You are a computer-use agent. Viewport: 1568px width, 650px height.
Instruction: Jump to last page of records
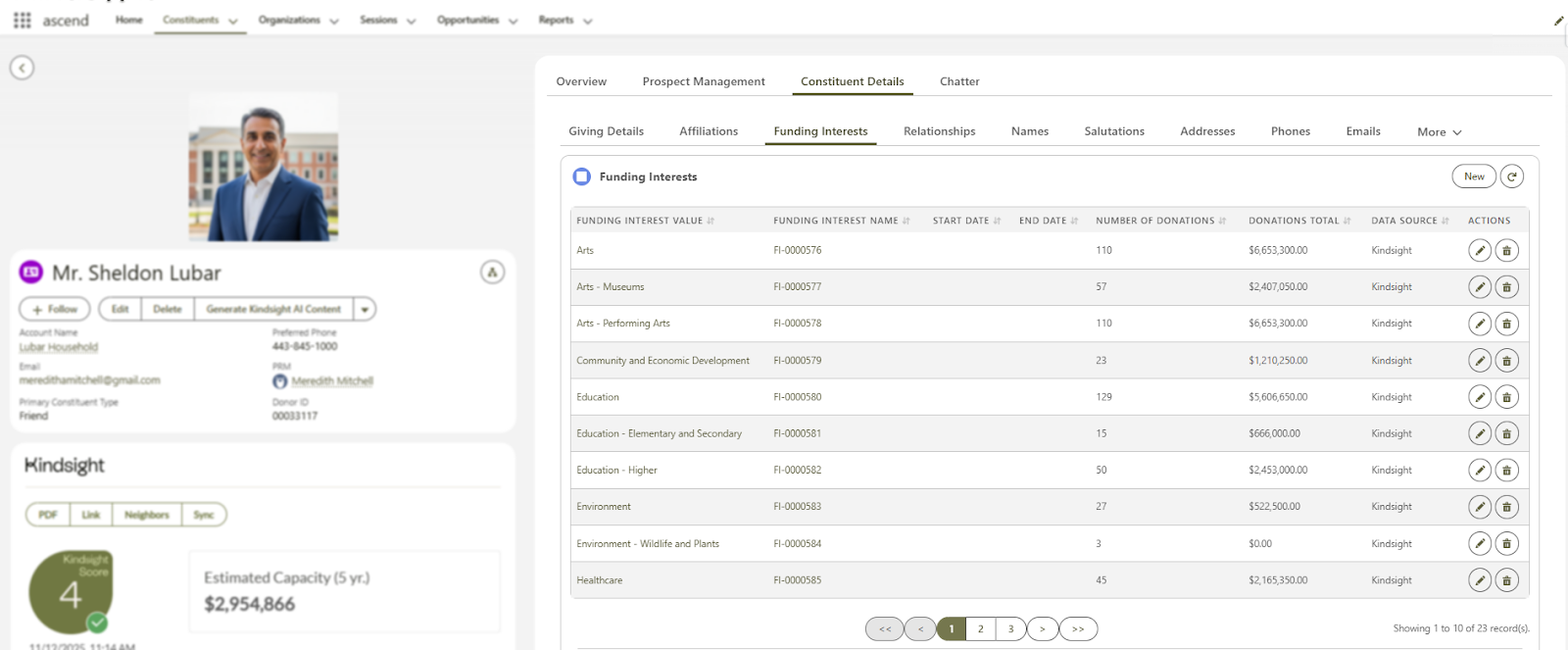tap(1078, 629)
